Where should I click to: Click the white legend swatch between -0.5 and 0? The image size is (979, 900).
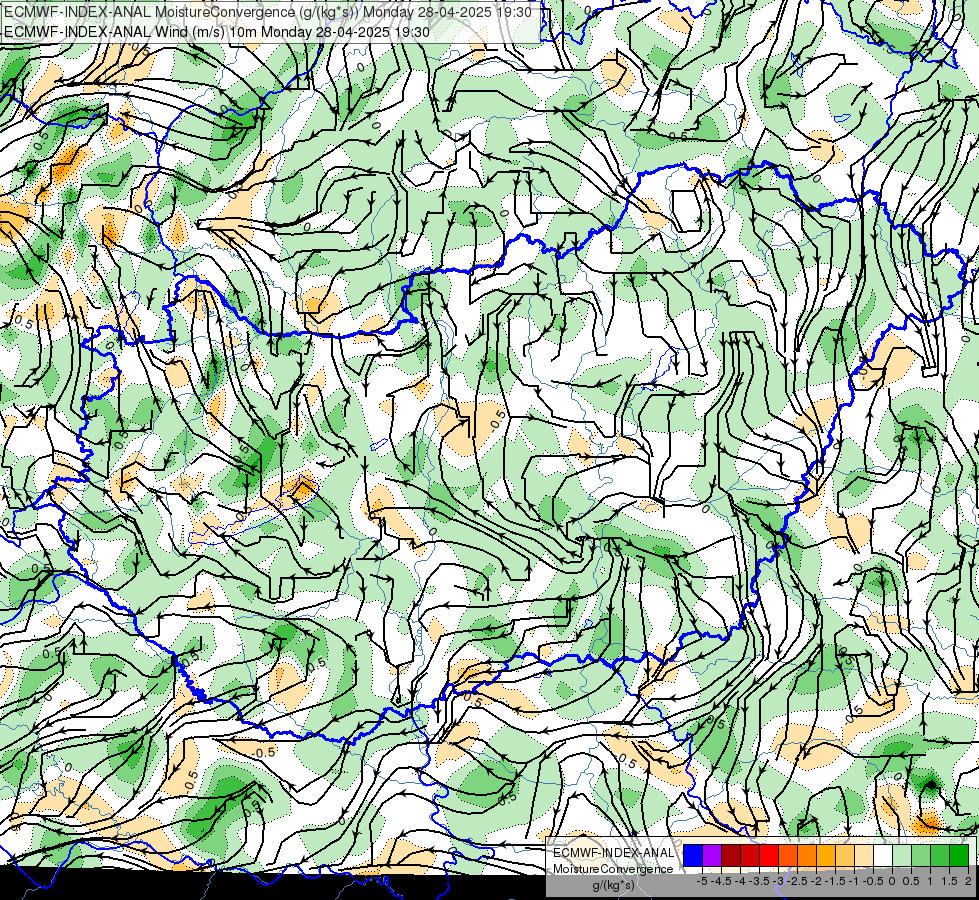click(883, 856)
